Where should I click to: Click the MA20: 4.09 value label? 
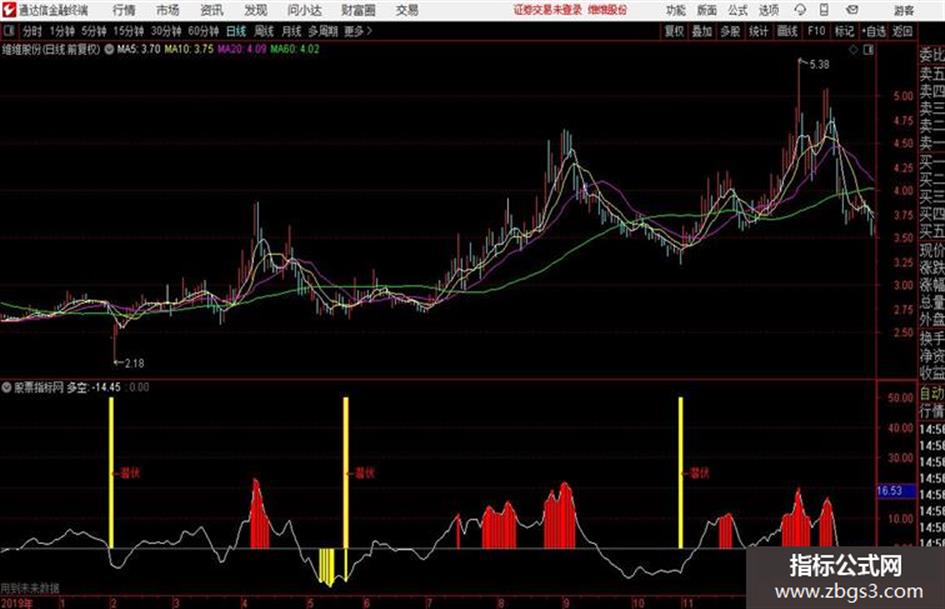coord(242,49)
